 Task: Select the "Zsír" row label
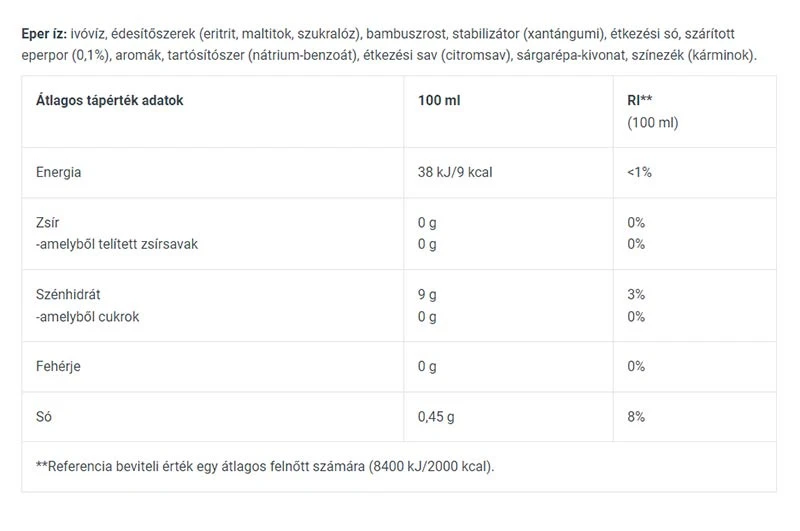point(47,222)
